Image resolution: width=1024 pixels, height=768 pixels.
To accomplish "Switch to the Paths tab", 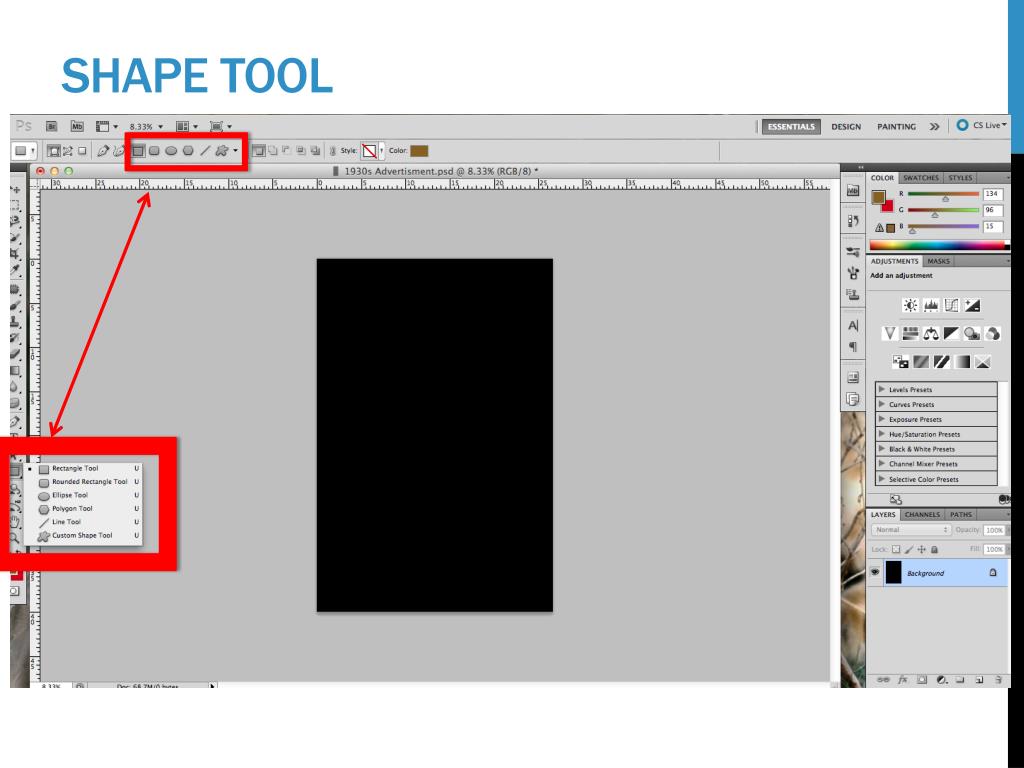I will [961, 515].
